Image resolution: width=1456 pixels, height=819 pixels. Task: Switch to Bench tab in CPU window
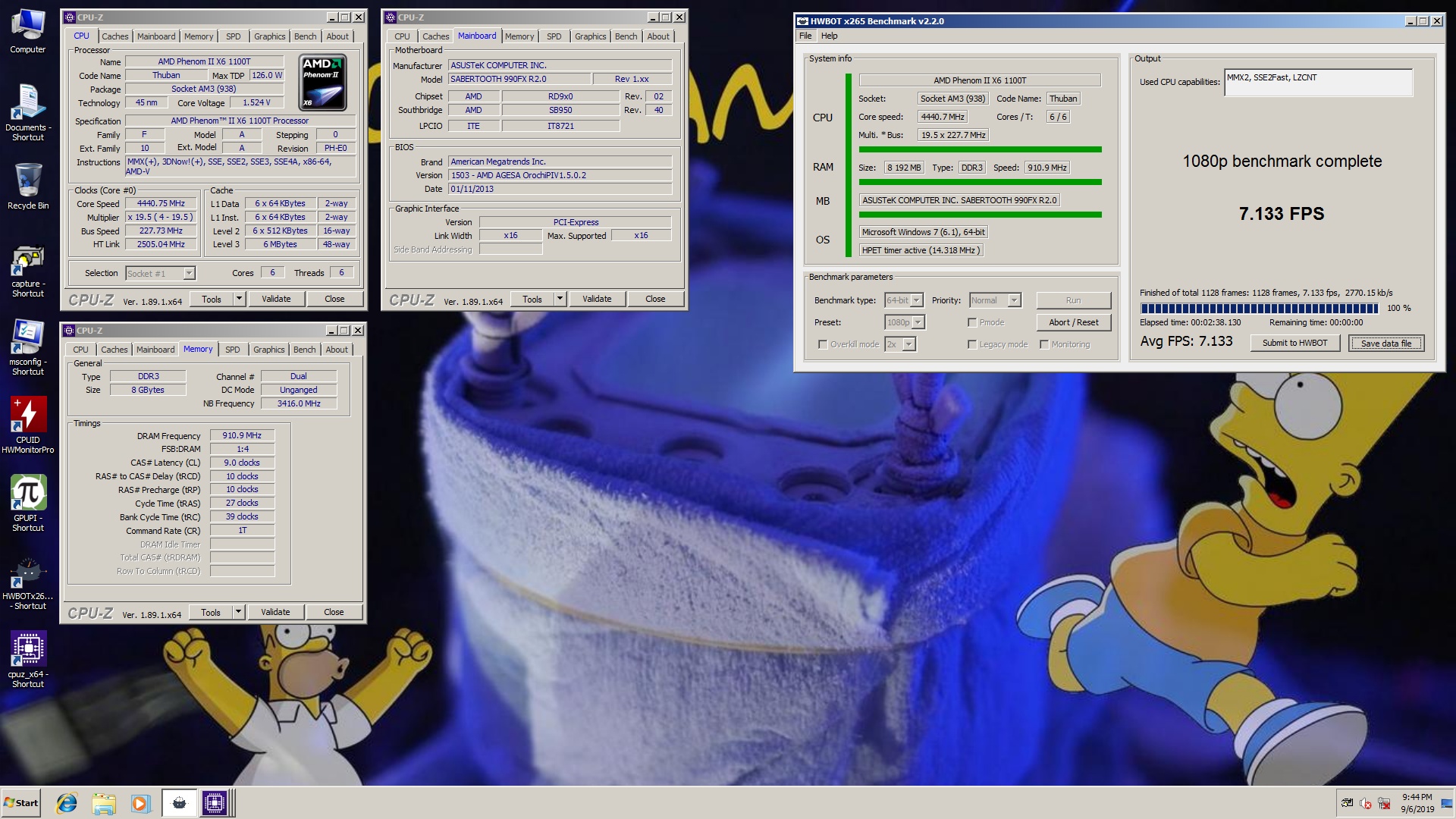click(x=306, y=36)
